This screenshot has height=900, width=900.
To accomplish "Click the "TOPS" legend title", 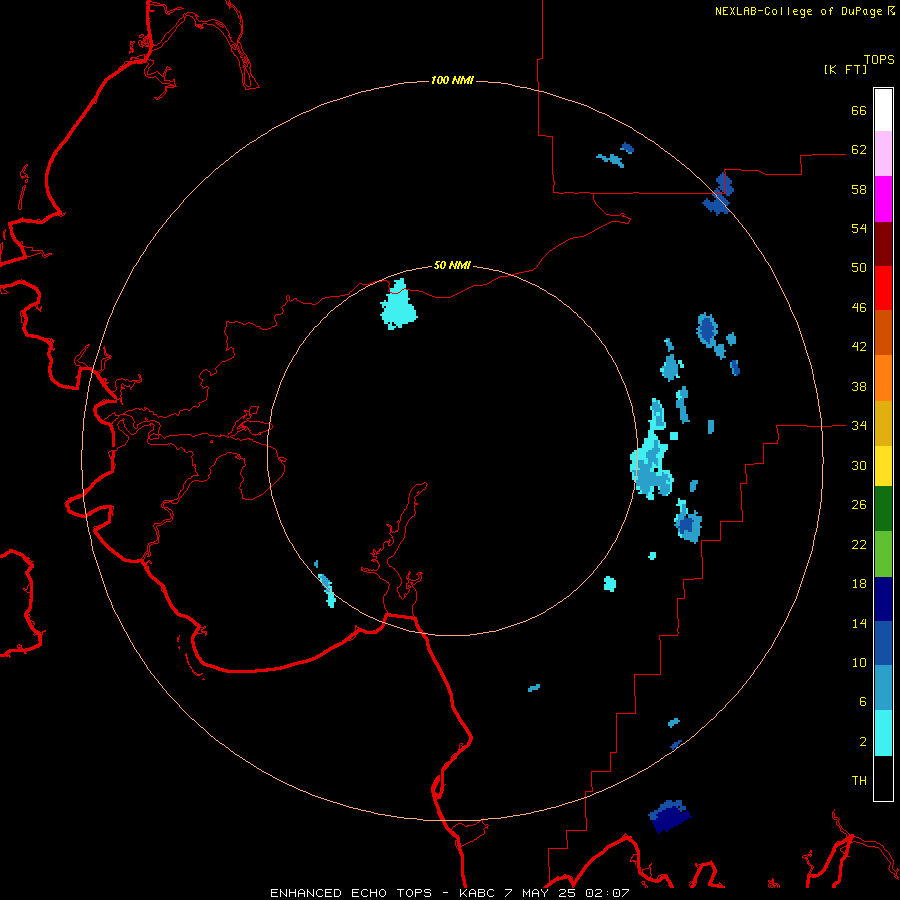I will point(879,60).
